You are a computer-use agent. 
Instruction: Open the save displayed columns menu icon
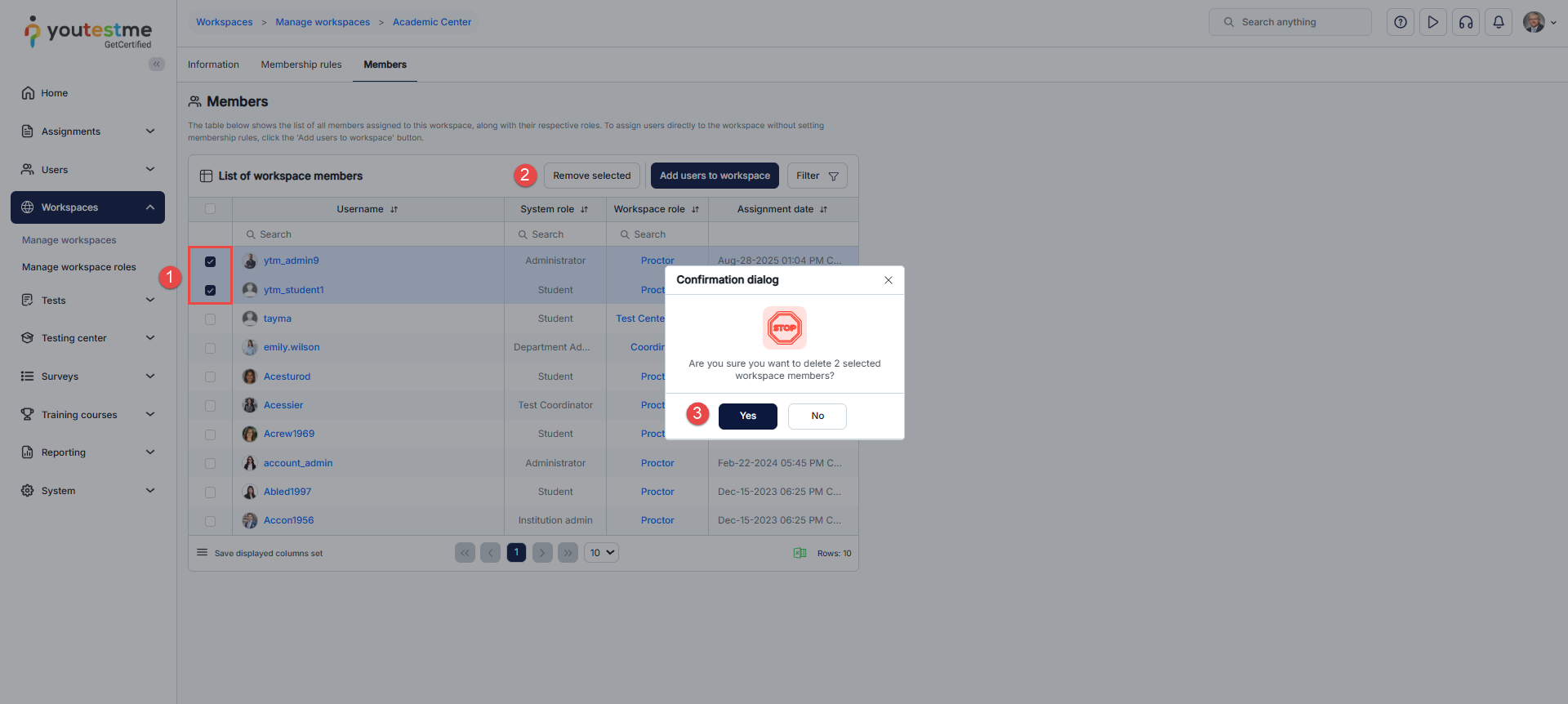tap(203, 553)
